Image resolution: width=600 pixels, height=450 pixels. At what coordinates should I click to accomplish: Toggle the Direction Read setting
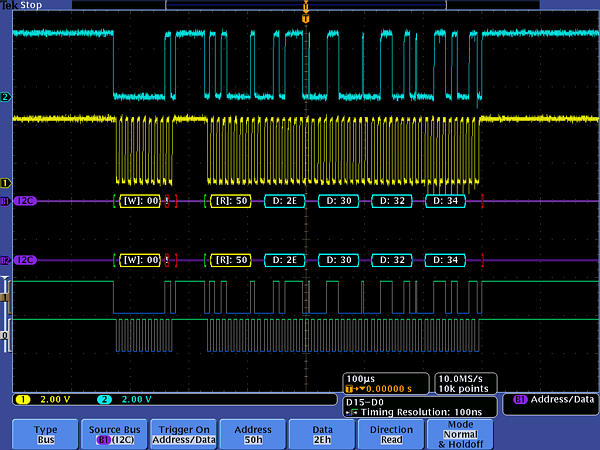tap(391, 433)
